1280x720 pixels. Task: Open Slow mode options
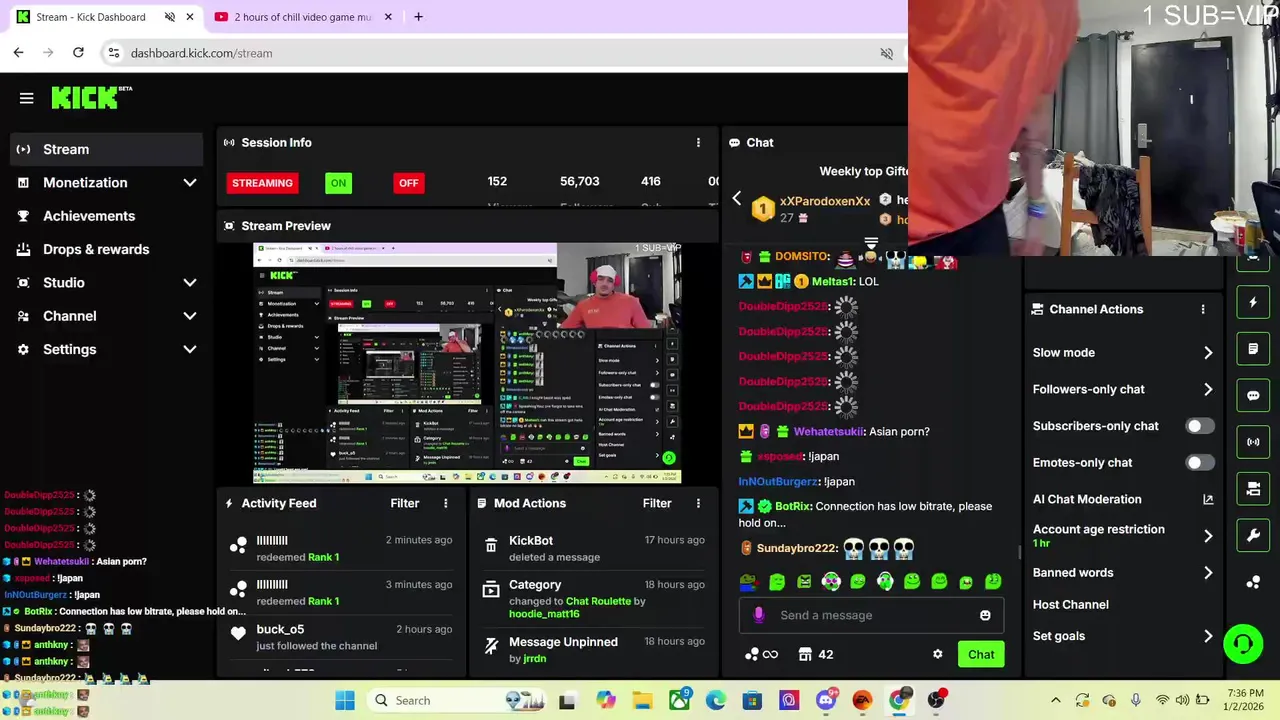click(x=1123, y=353)
